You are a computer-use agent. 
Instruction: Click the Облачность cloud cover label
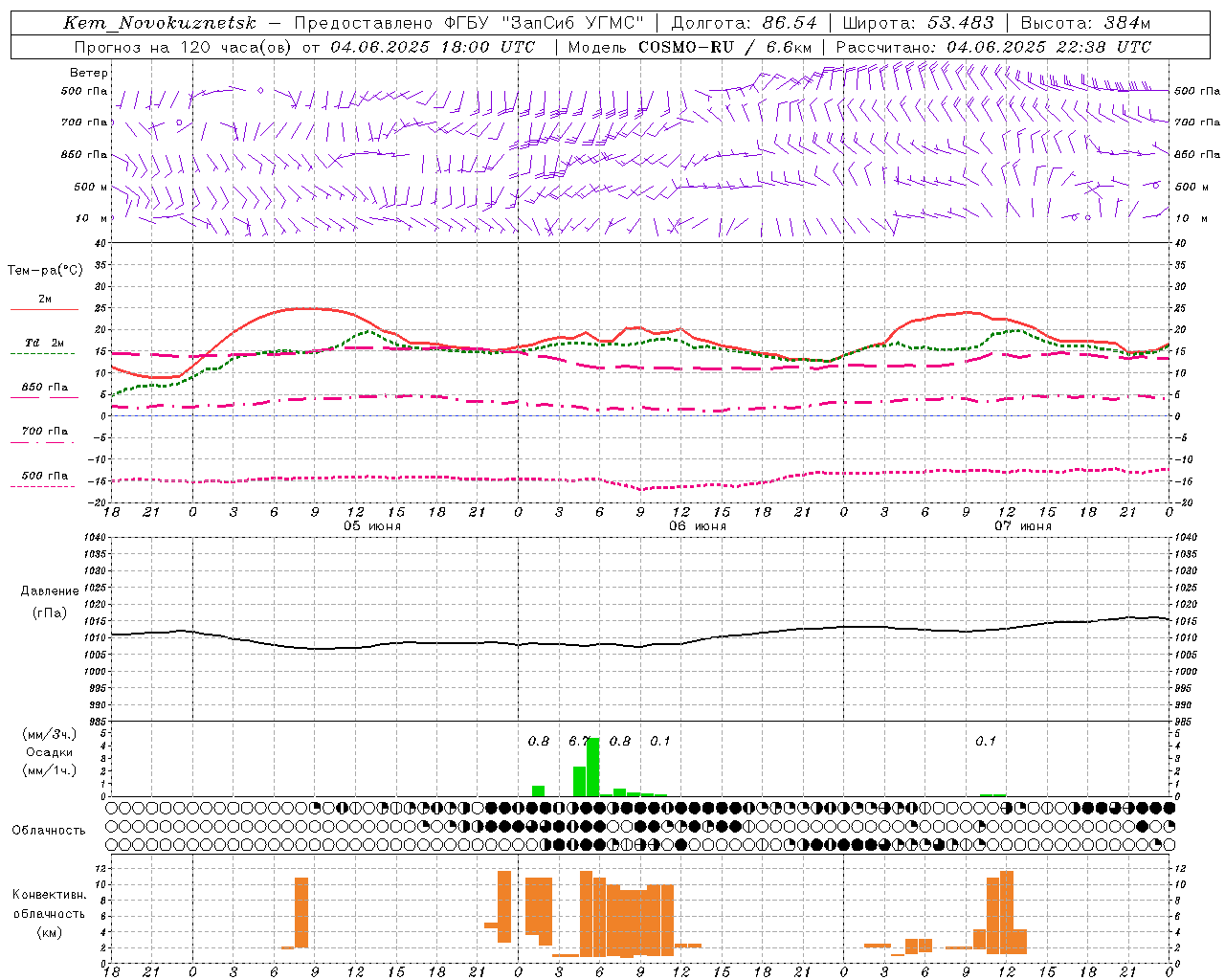point(49,830)
